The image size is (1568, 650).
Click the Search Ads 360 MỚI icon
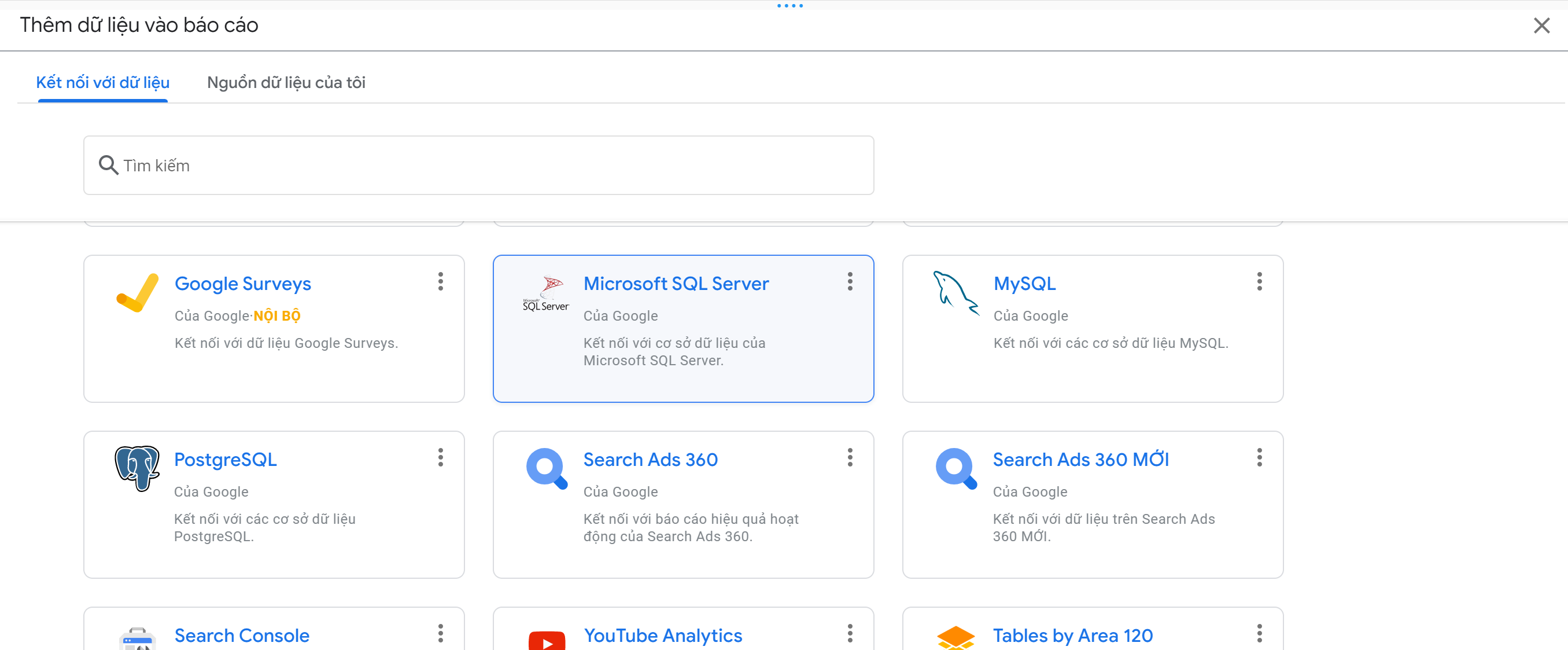pyautogui.click(x=955, y=468)
